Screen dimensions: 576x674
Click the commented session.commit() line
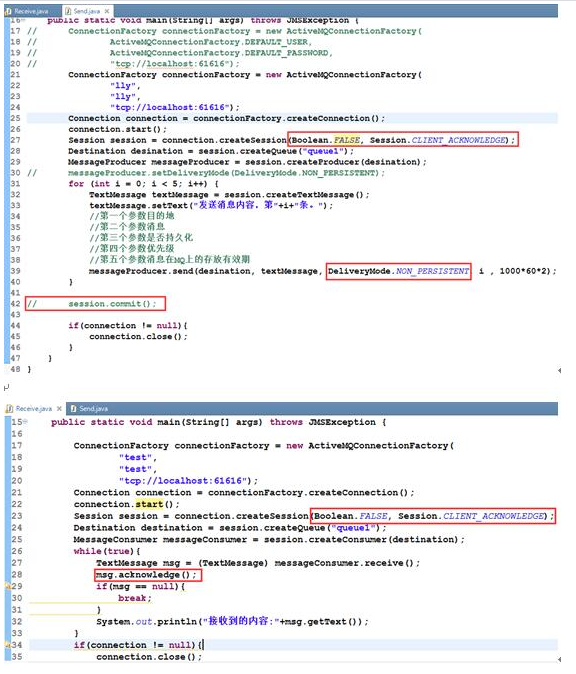pyautogui.click(x=95, y=303)
